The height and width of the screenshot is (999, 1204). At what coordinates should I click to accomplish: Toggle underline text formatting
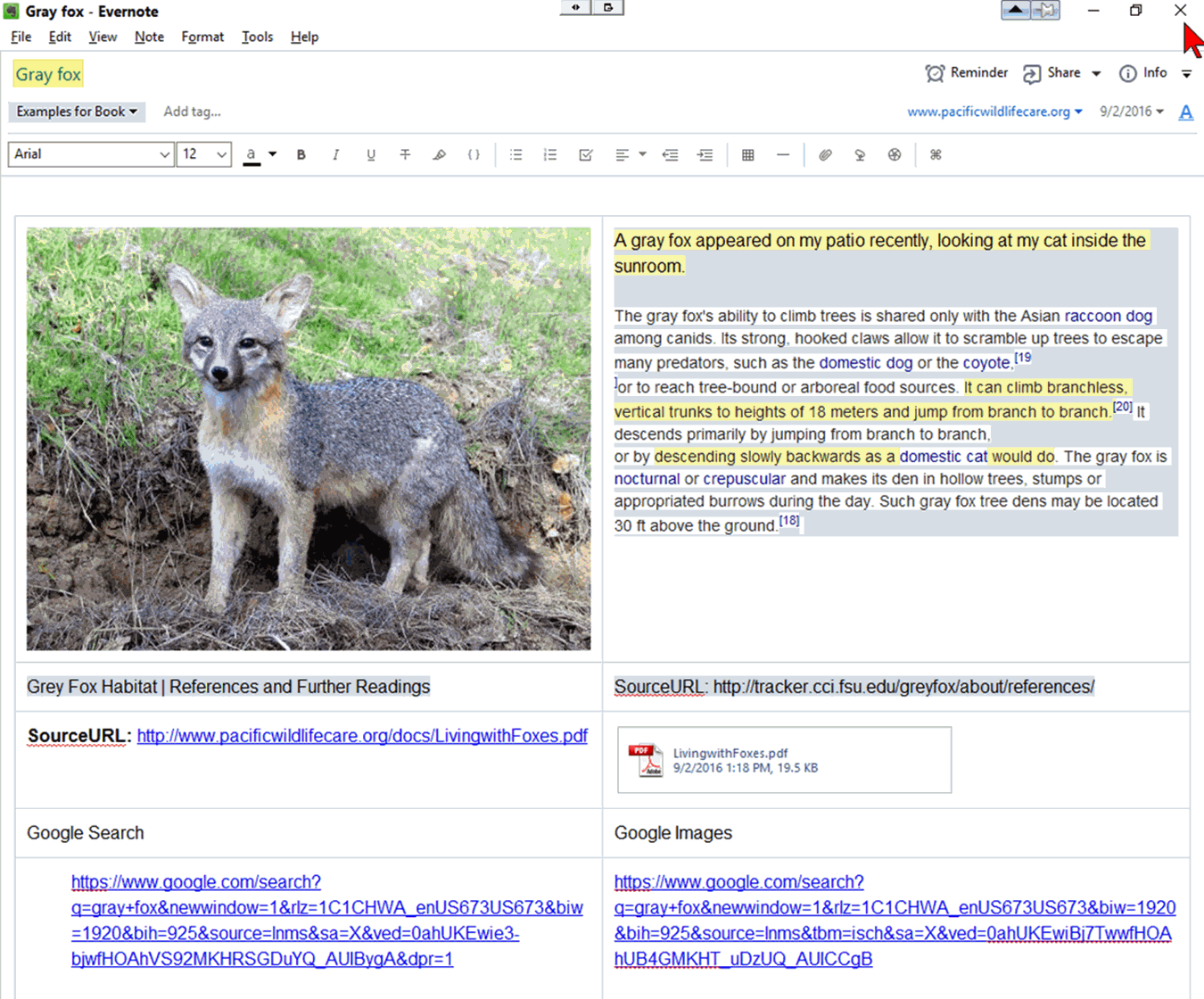pos(370,155)
